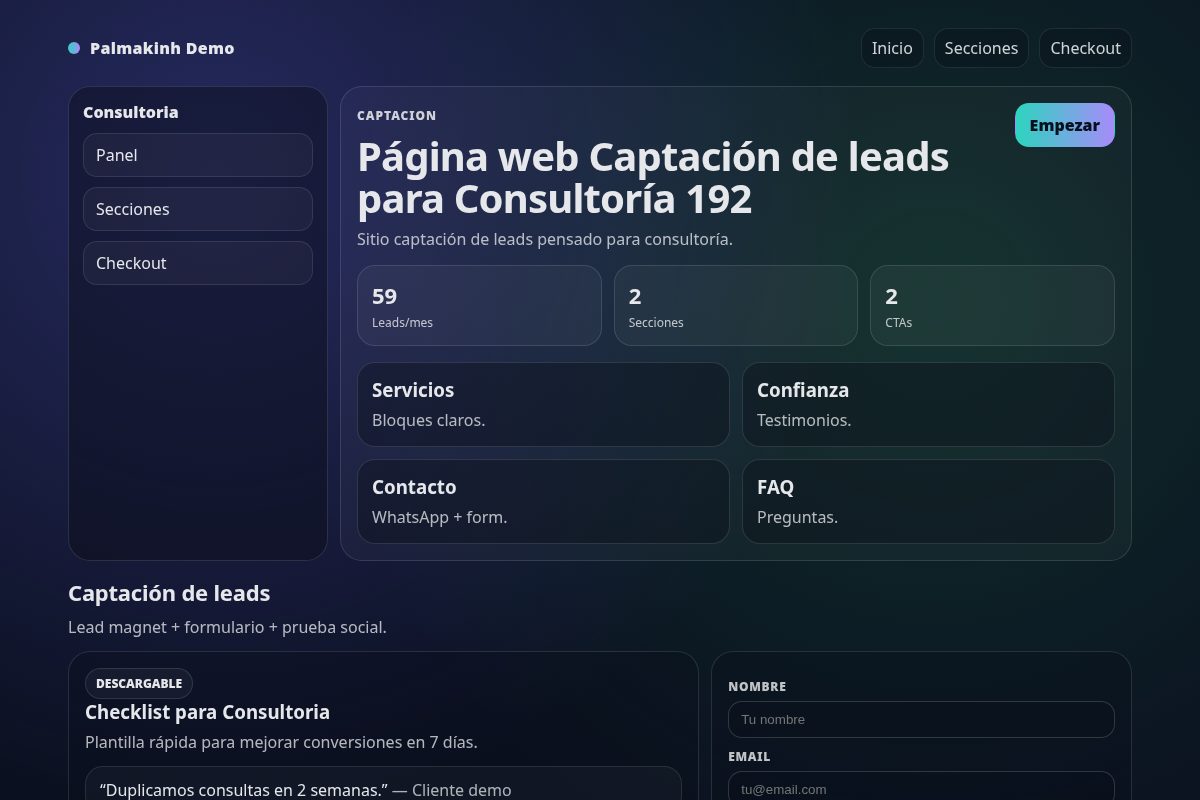This screenshot has height=800, width=1200.
Task: Select the Contacto WhatsApp card
Action: point(543,501)
